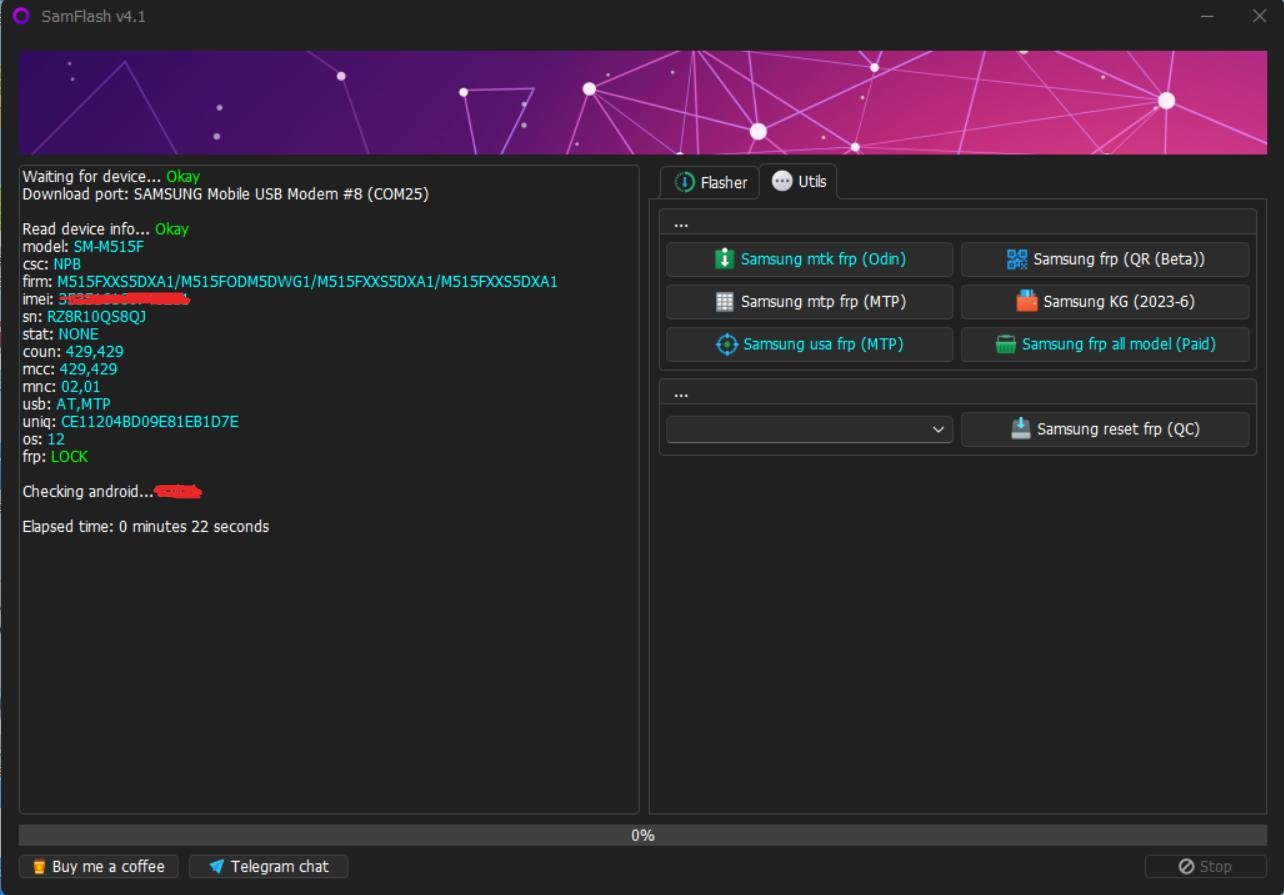The height and width of the screenshot is (895, 1284).
Task: Click the coun 429,429 line
Action: pos(73,352)
